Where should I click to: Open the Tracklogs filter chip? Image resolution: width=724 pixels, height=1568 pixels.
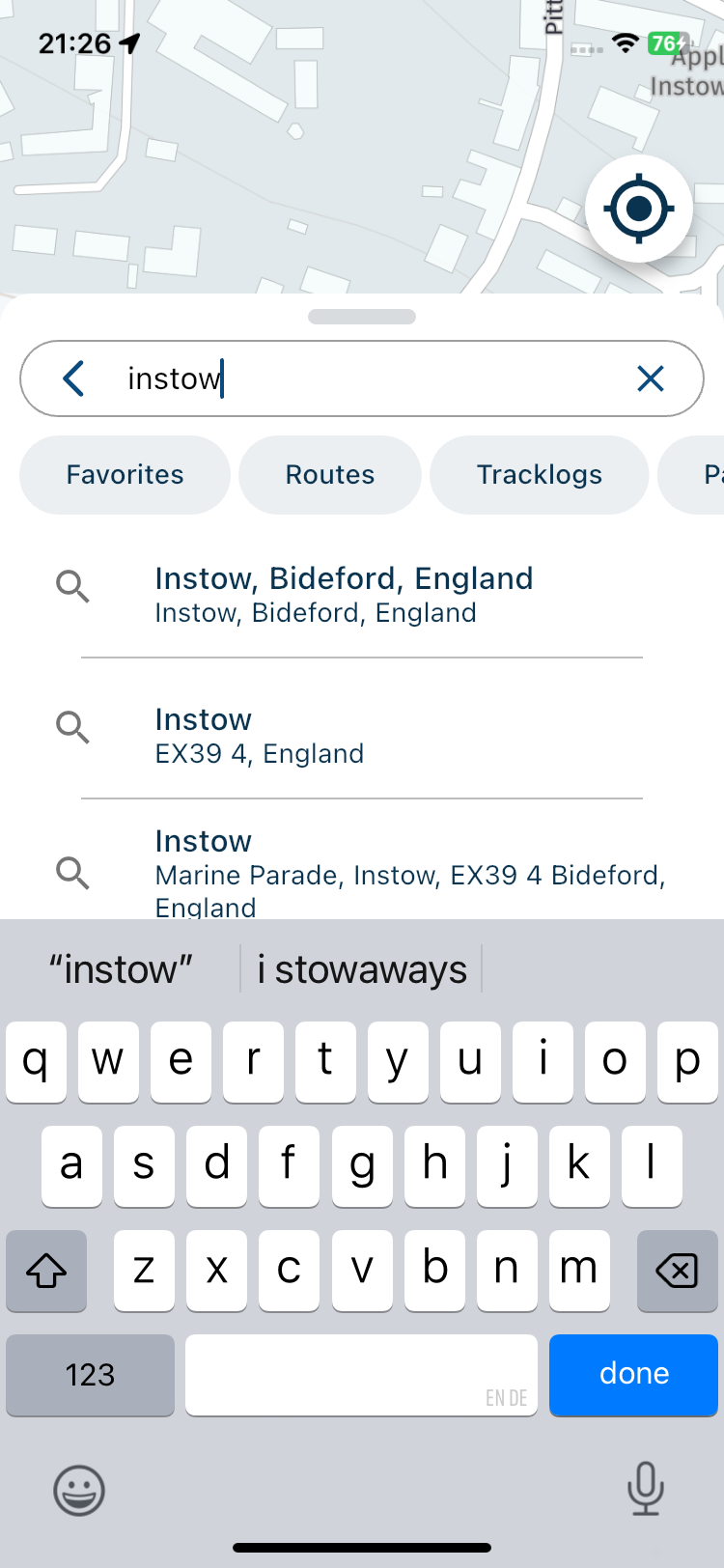539,475
